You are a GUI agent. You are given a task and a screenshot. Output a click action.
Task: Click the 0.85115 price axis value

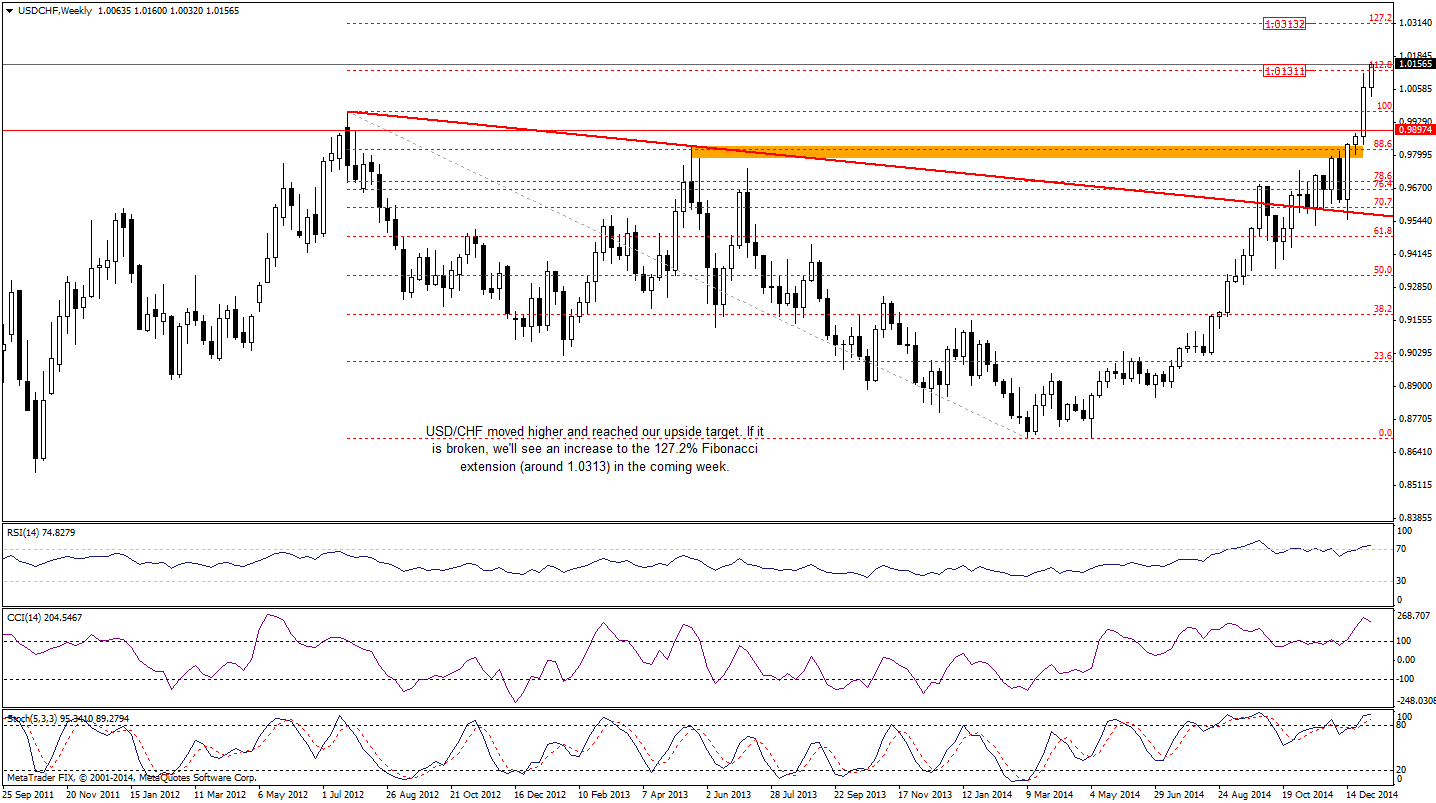1415,484
